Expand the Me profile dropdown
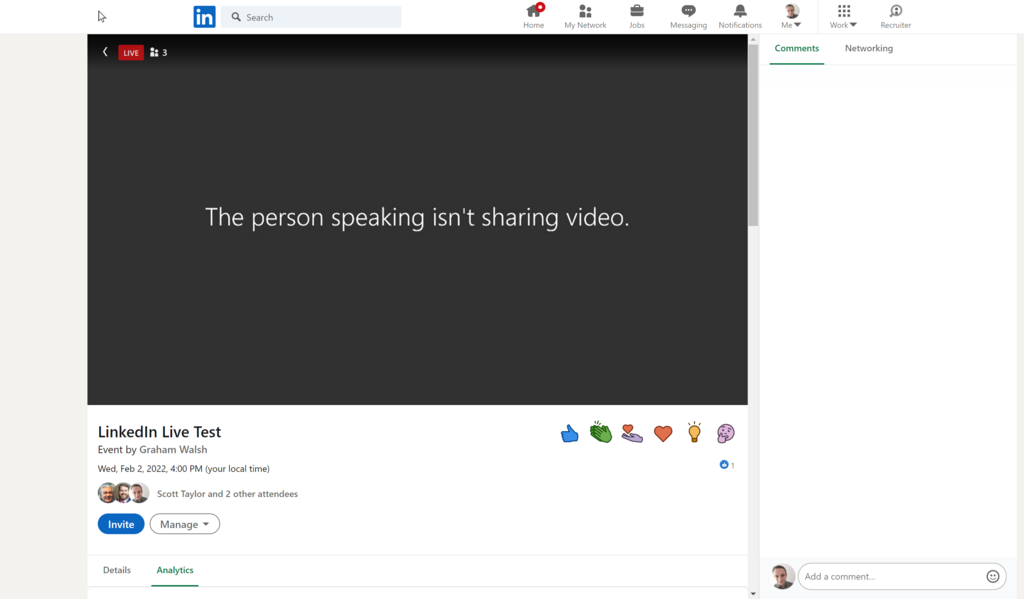 pyautogui.click(x=791, y=16)
